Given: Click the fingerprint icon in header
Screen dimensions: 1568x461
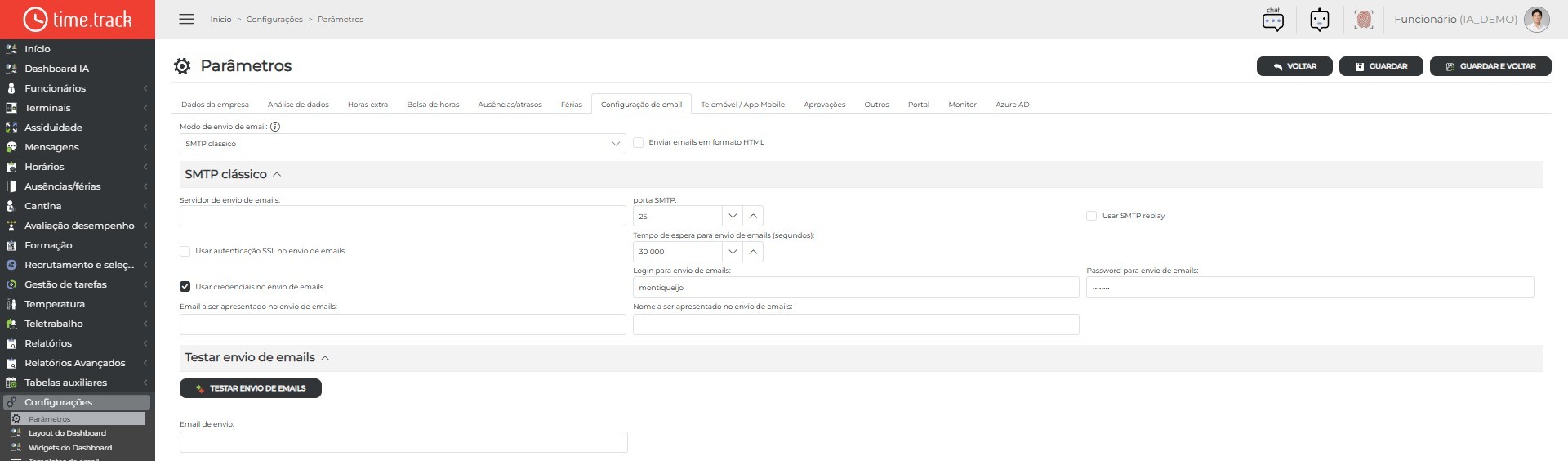Looking at the screenshot, I should point(1363,20).
